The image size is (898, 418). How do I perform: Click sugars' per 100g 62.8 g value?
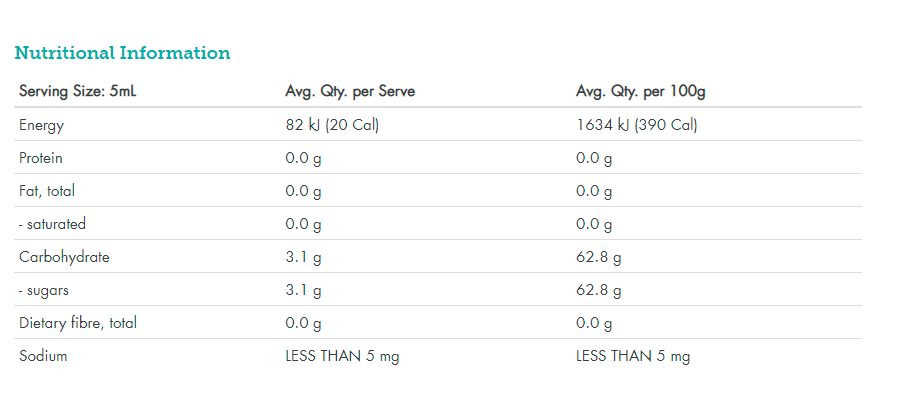click(x=598, y=290)
